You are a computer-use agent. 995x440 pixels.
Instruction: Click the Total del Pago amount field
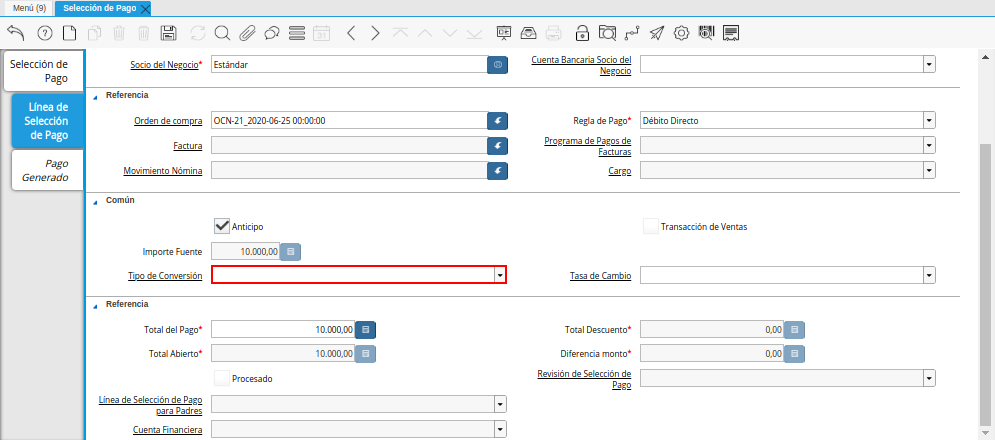pyautogui.click(x=283, y=329)
